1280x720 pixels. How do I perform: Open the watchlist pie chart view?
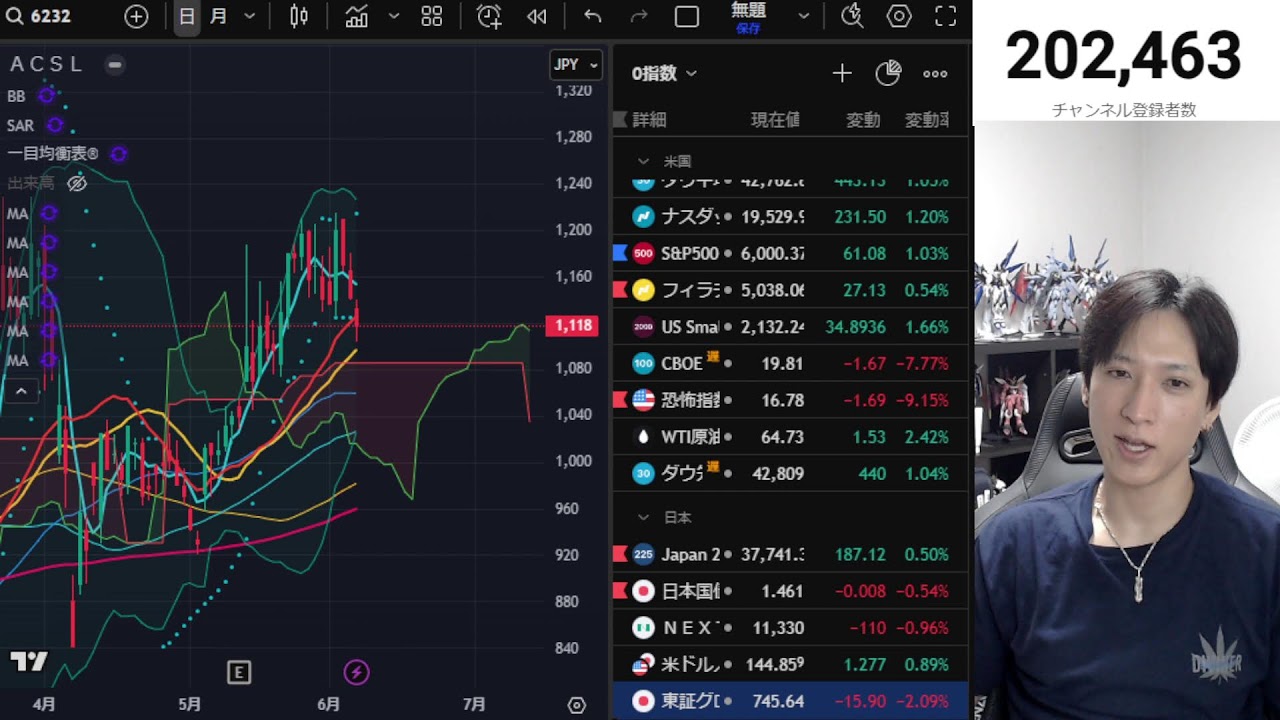click(888, 73)
